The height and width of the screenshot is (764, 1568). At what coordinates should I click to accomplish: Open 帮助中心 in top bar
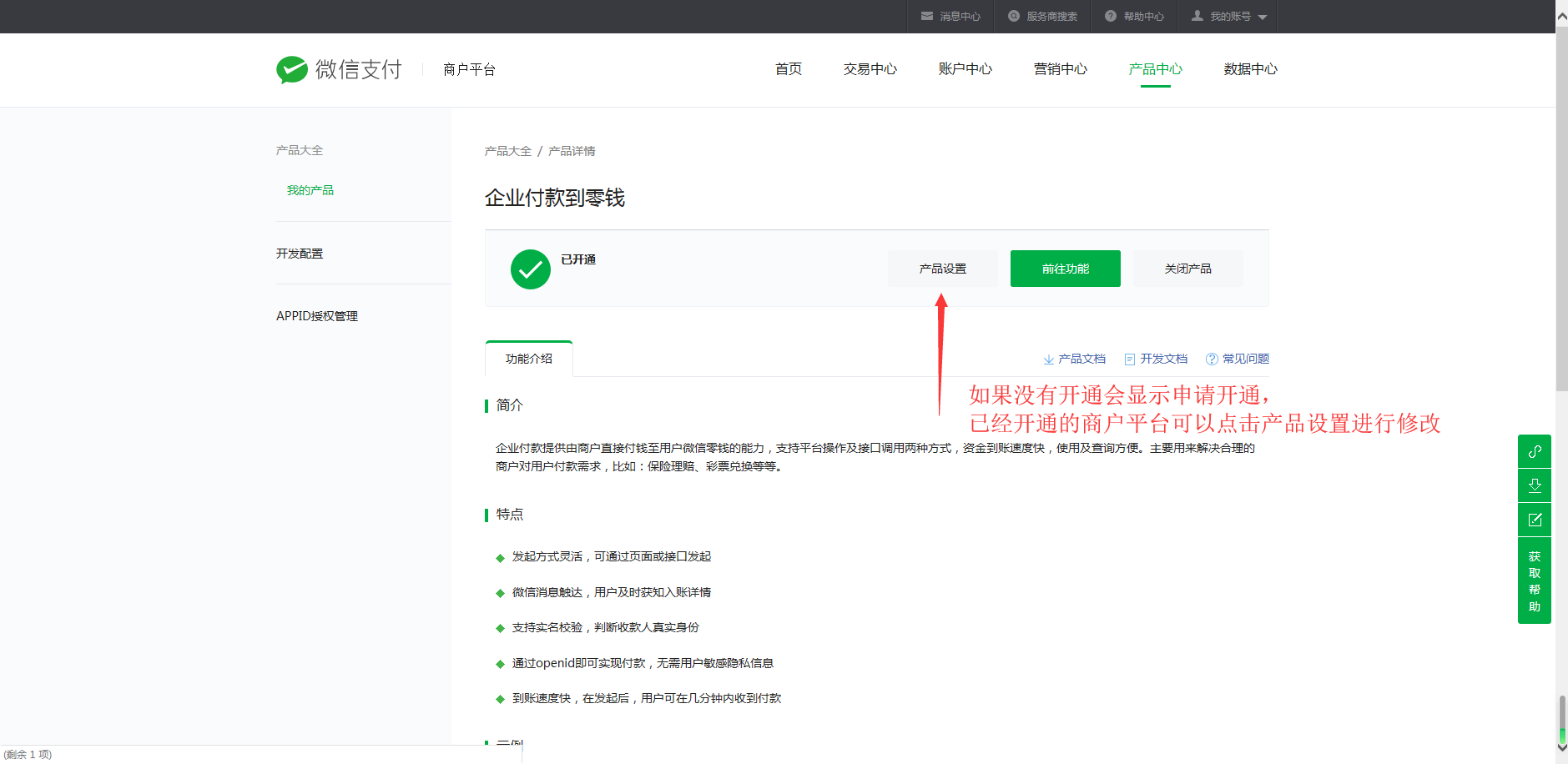1143,17
